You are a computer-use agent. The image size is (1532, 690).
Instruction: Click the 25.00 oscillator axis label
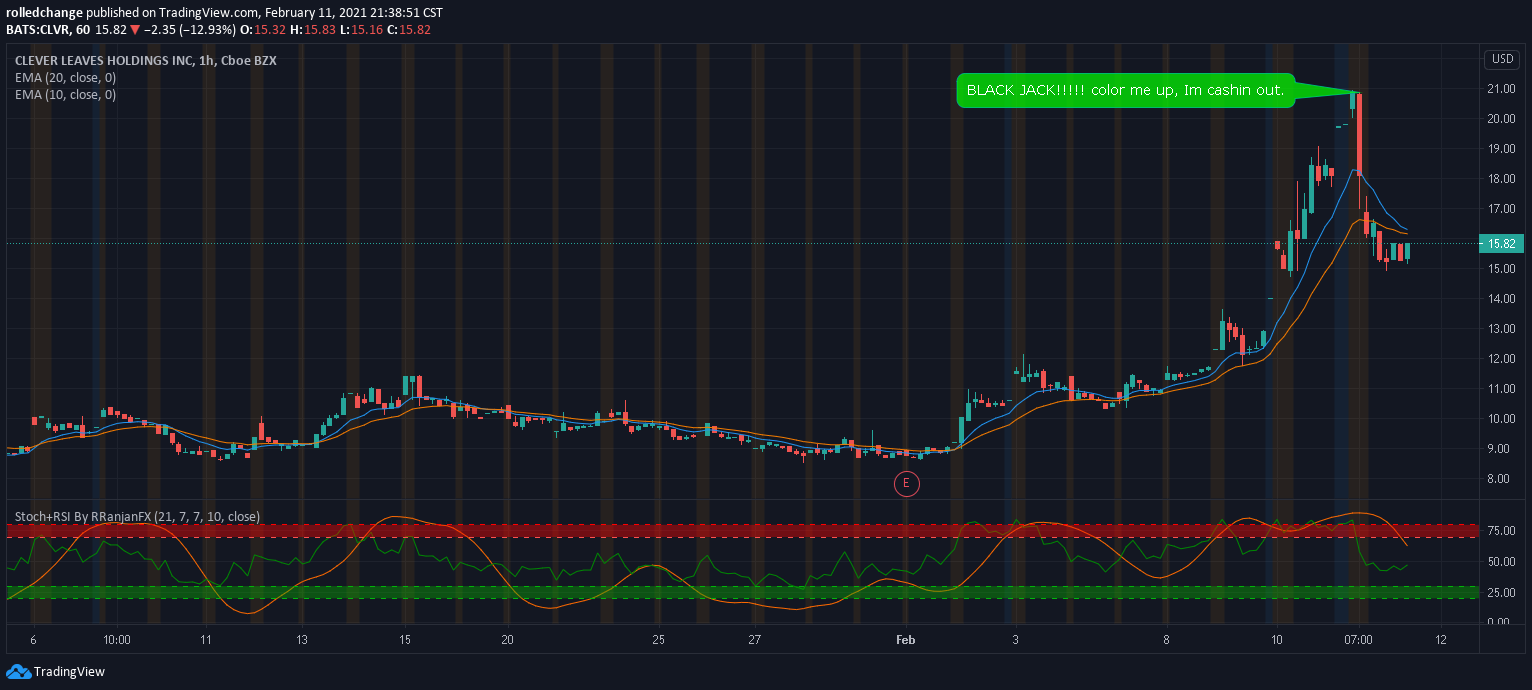[x=1501, y=592]
